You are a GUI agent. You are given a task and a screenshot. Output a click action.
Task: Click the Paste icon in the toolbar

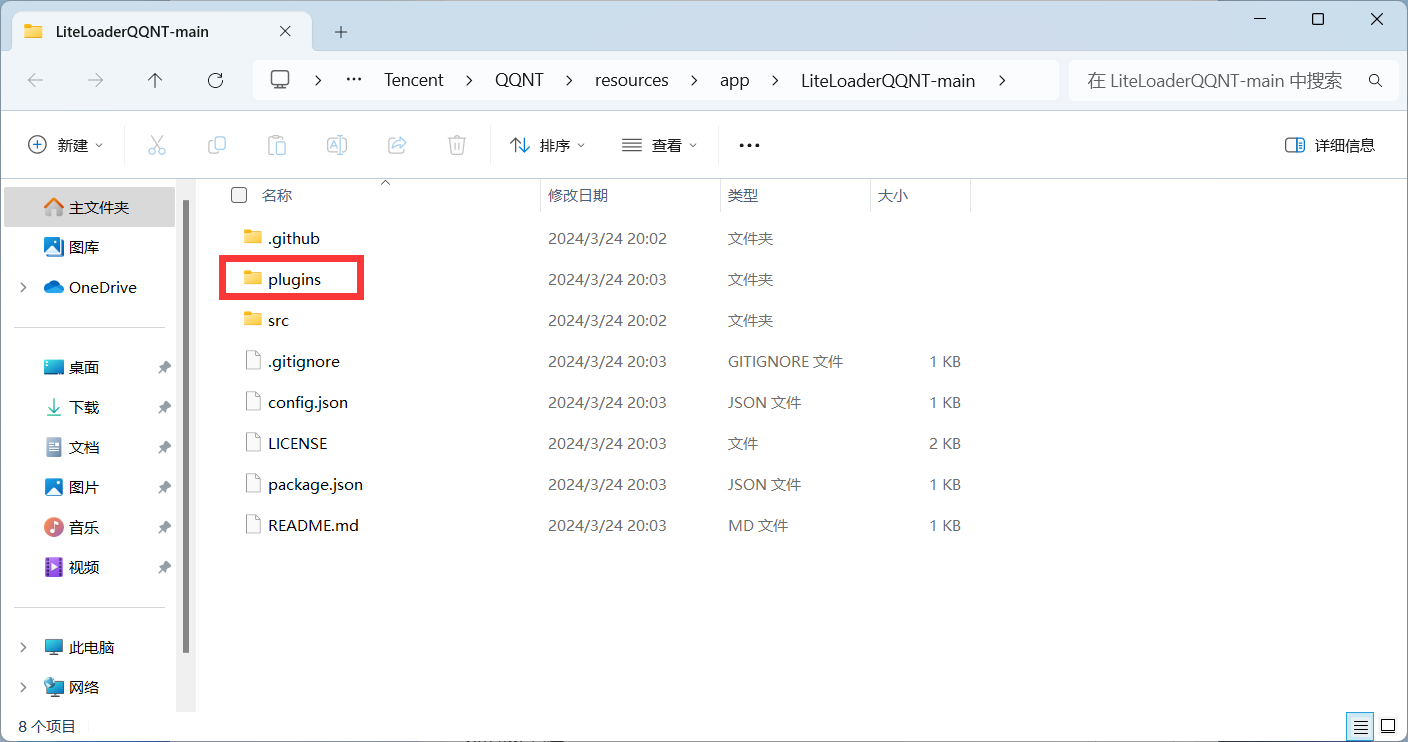[277, 144]
